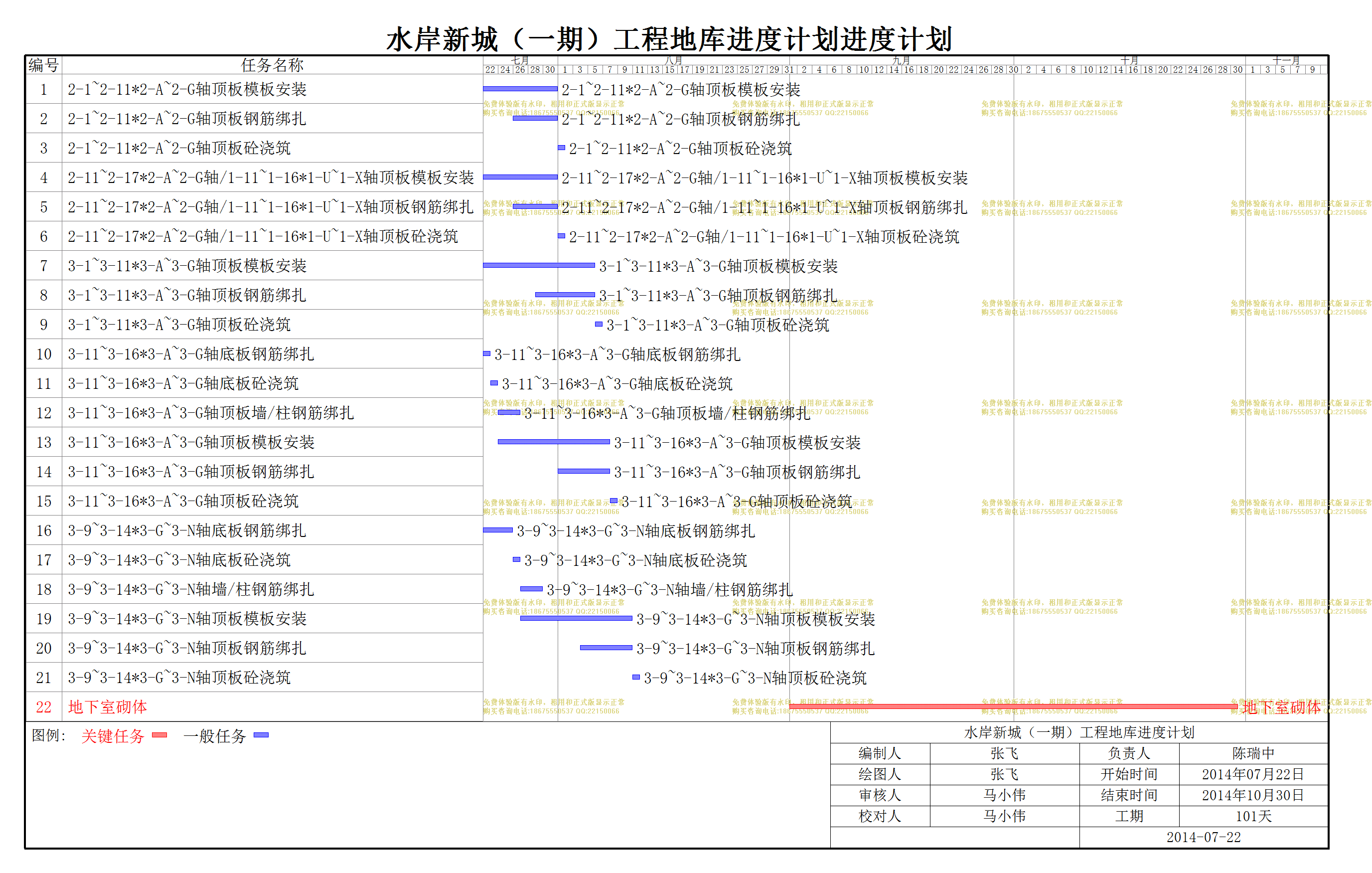Click duration value 101天
Viewport: 1372px width, 873px height.
(1253, 816)
